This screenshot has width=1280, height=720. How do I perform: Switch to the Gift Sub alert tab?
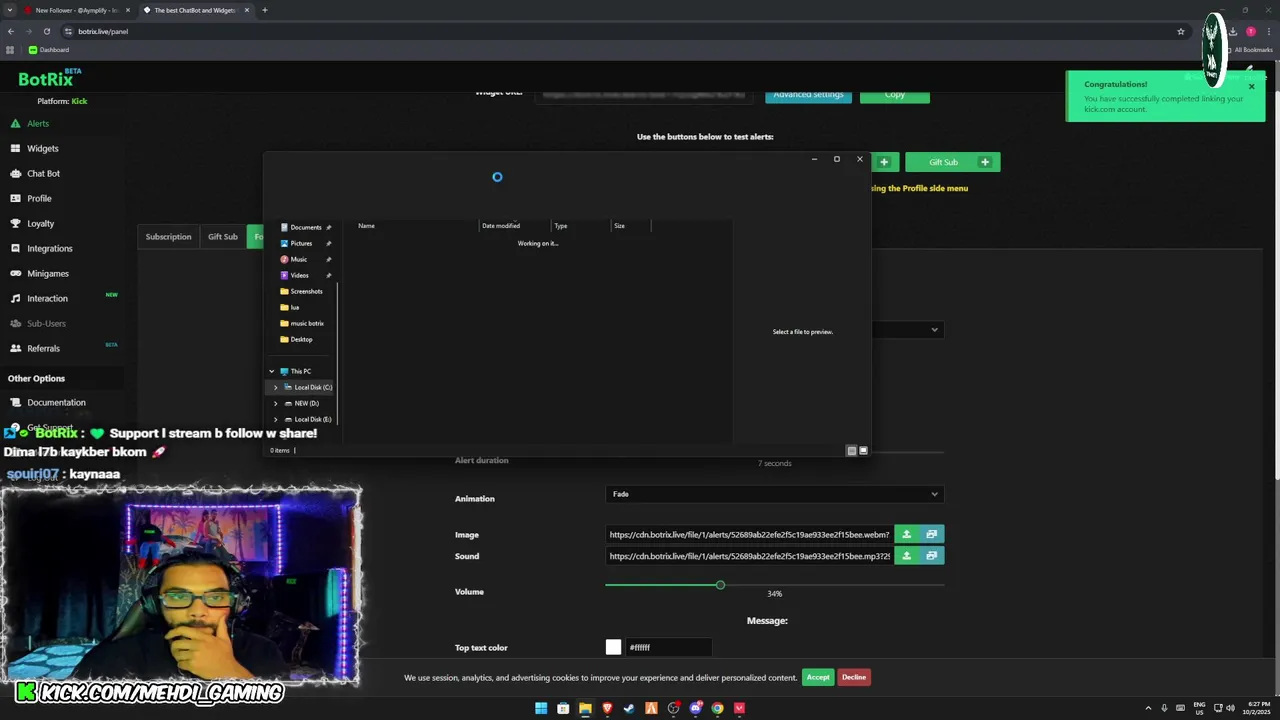(222, 237)
